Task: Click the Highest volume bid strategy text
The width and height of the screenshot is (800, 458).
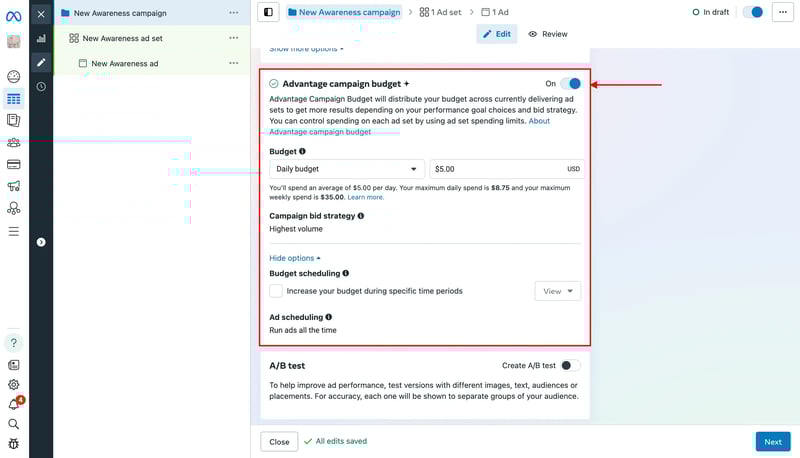Action: coord(296,229)
